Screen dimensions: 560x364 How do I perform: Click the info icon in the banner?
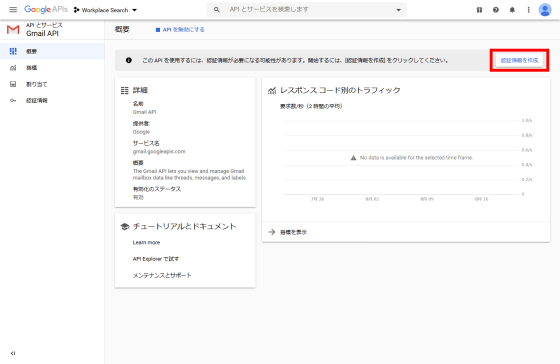[x=129, y=60]
